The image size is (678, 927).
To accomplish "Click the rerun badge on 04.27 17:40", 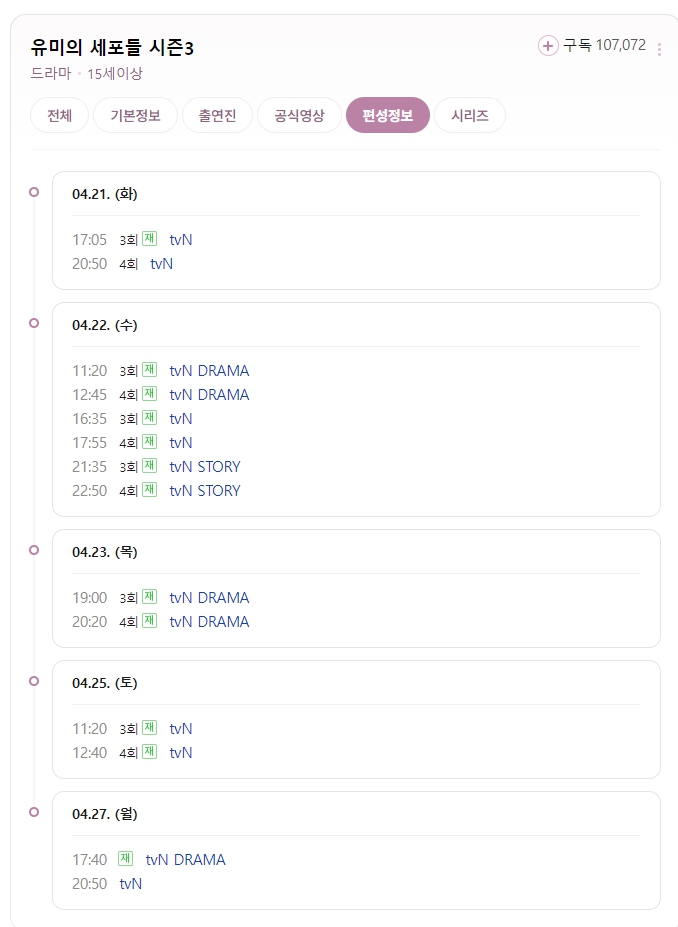I will point(125,859).
